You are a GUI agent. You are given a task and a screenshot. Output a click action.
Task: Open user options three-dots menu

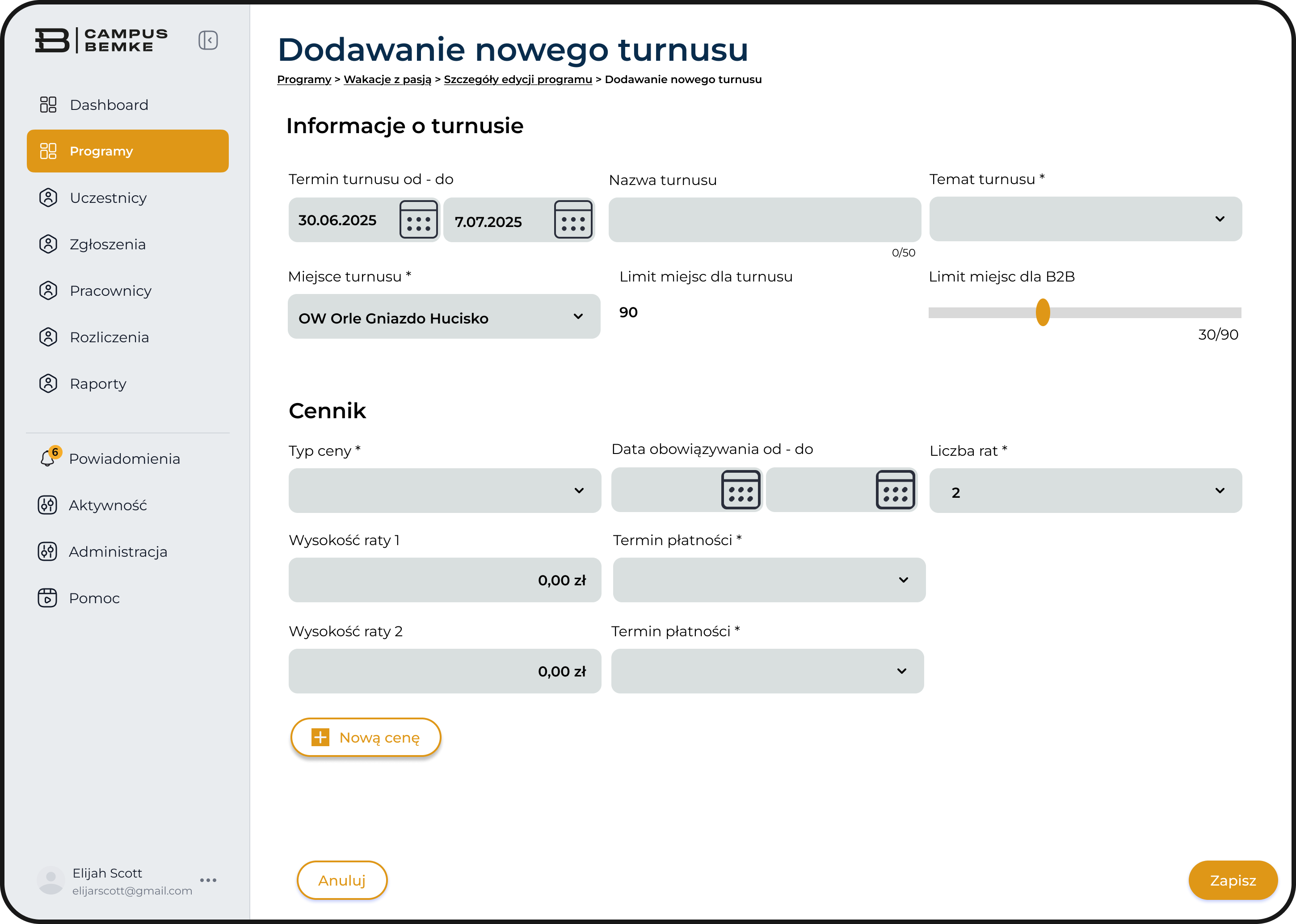coord(208,880)
